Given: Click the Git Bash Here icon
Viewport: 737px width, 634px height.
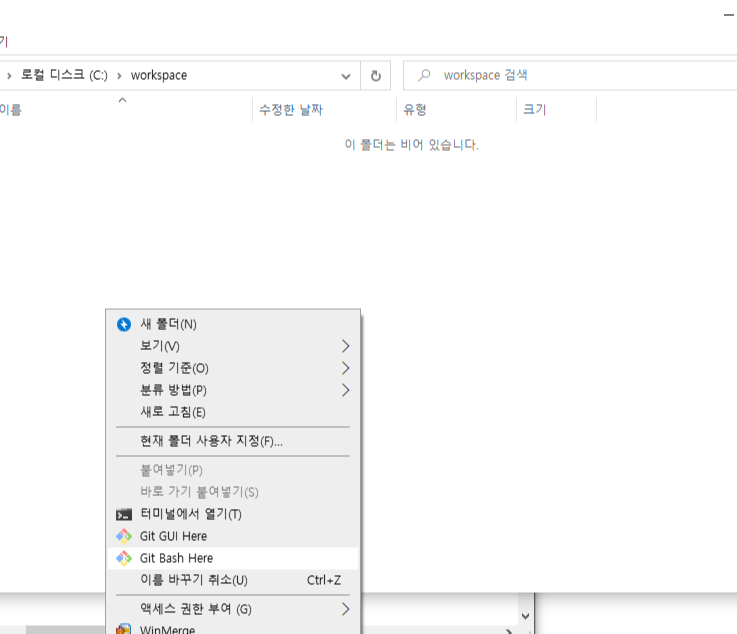Looking at the screenshot, I should (x=124, y=558).
